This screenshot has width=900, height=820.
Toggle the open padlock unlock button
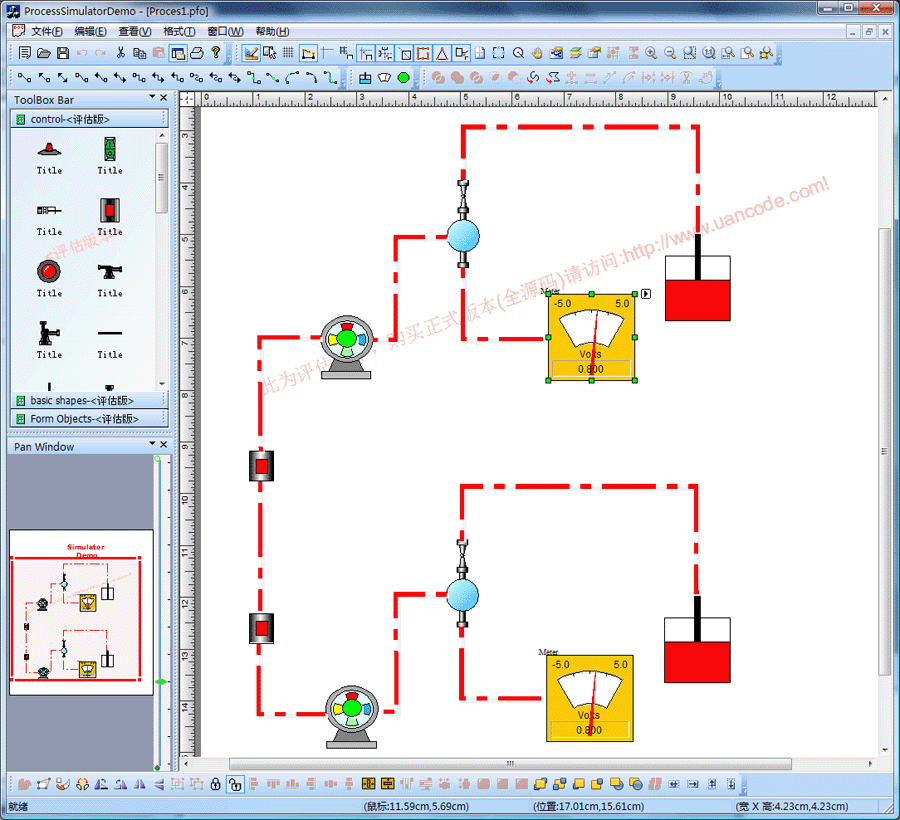234,784
